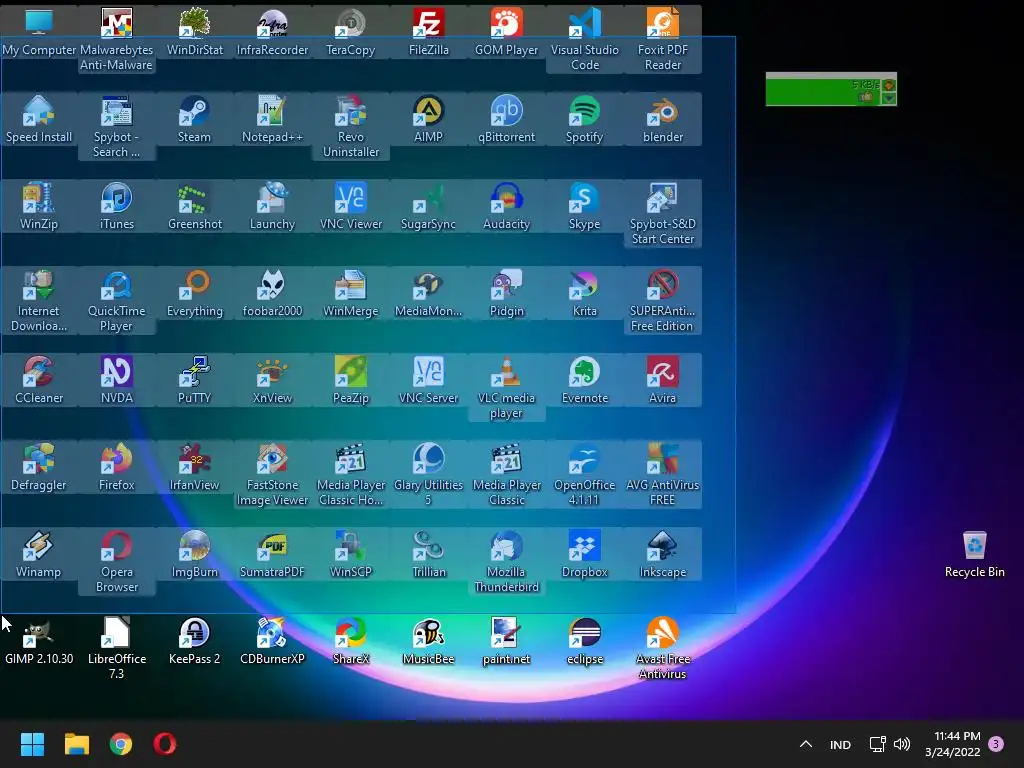Click the TeraCopy desktop icon
This screenshot has width=1024, height=768.
[x=351, y=31]
